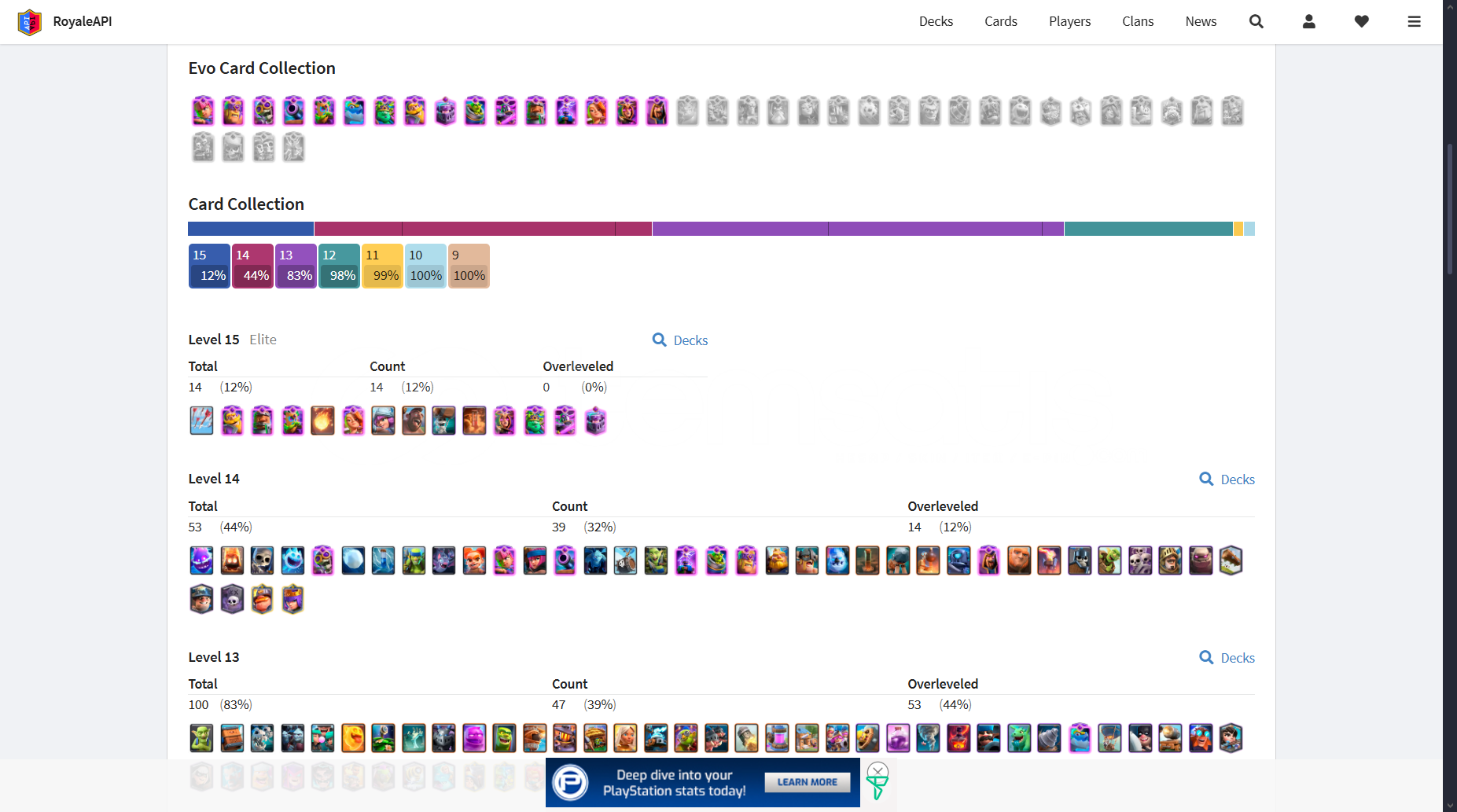Select the level 15 badge showing 12%

(x=209, y=266)
